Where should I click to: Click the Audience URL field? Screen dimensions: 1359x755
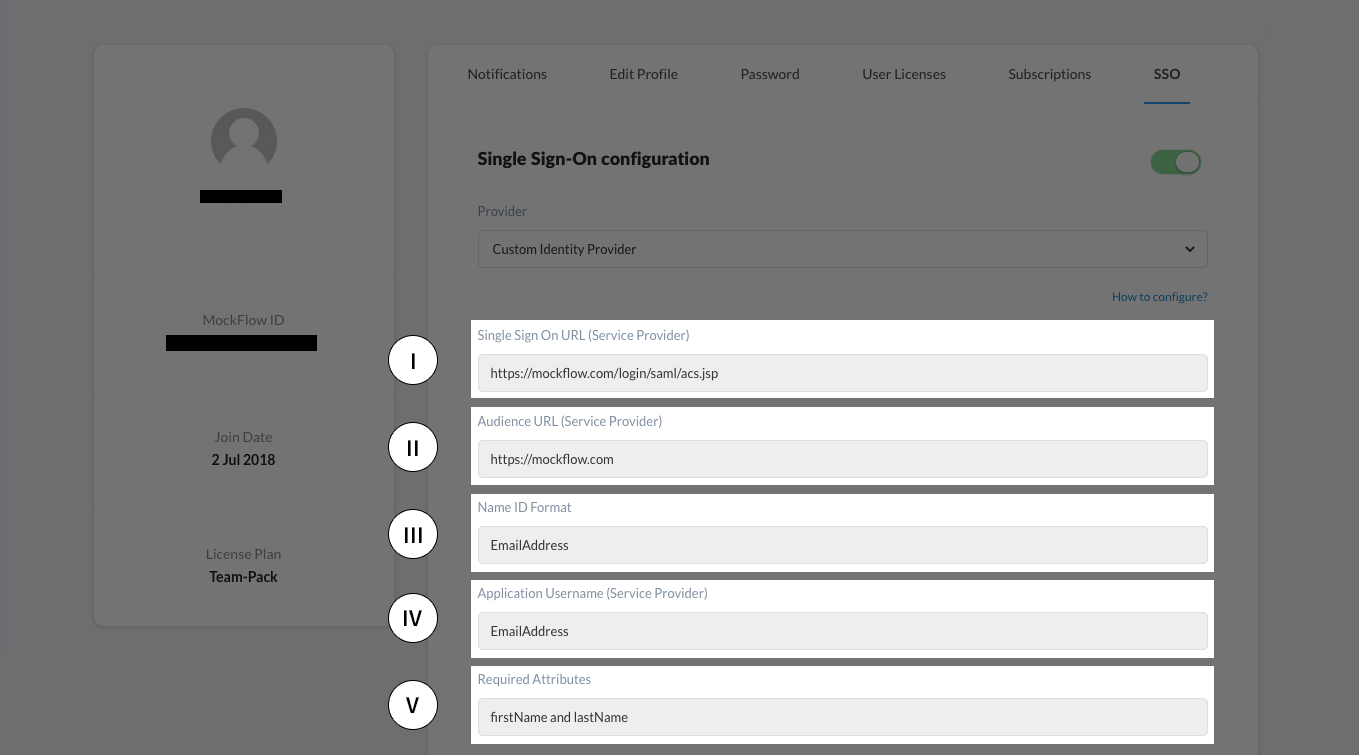point(843,459)
